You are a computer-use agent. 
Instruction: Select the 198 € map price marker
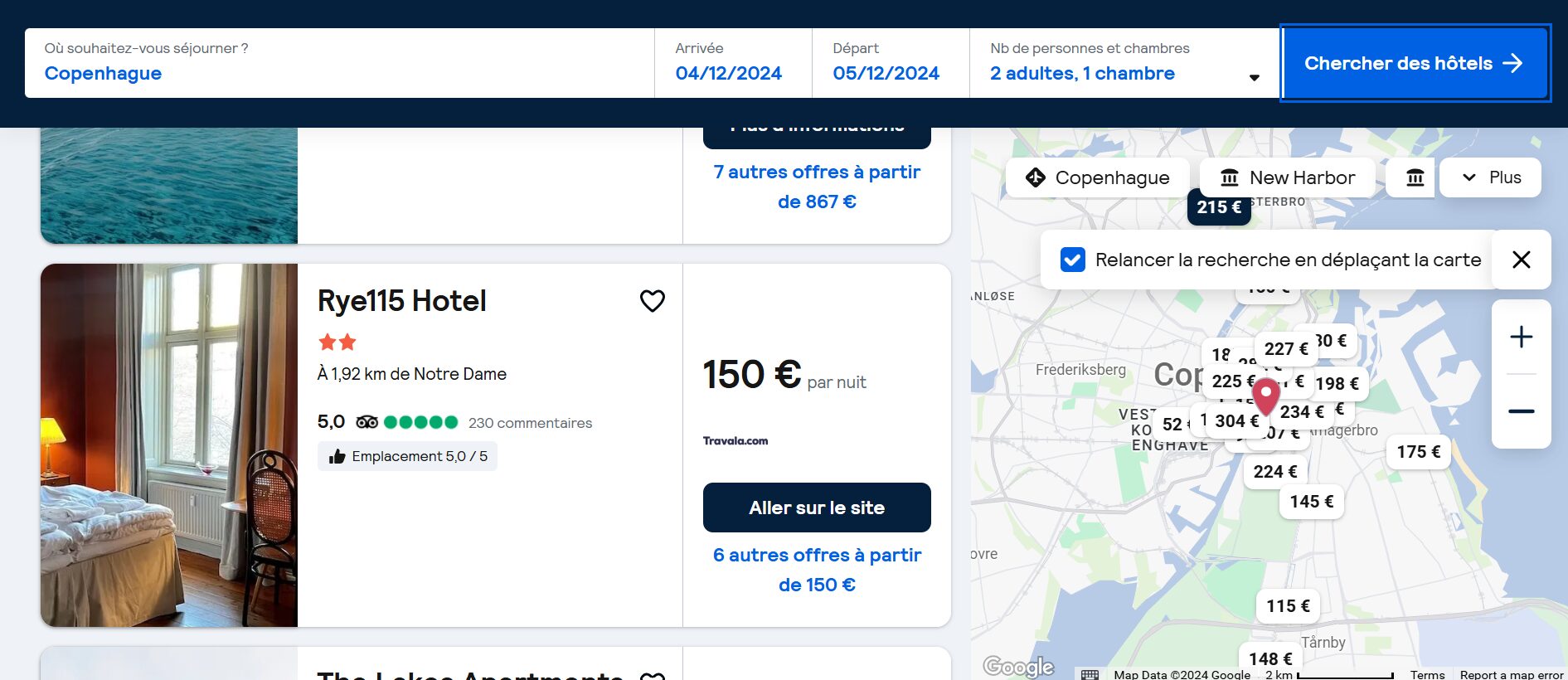pyautogui.click(x=1337, y=384)
